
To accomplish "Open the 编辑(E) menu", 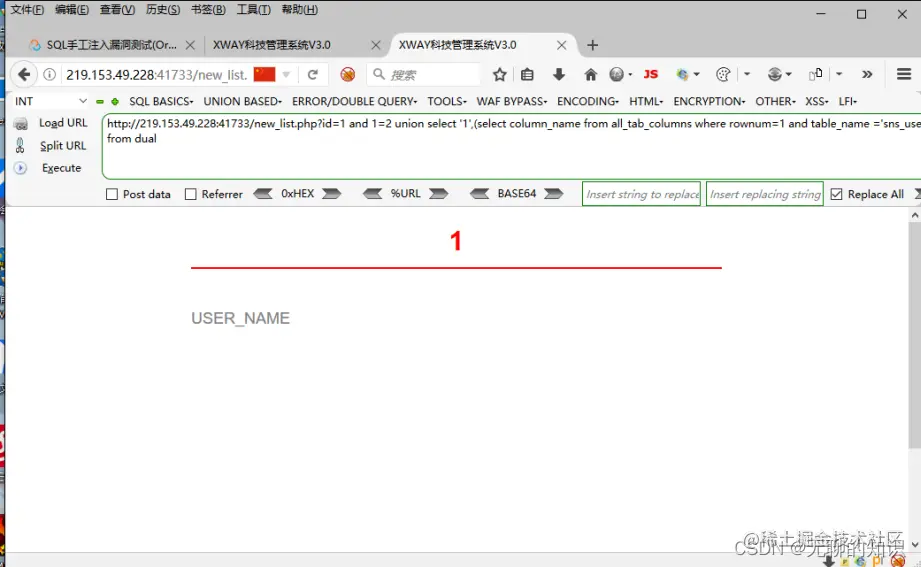I will [72, 9].
